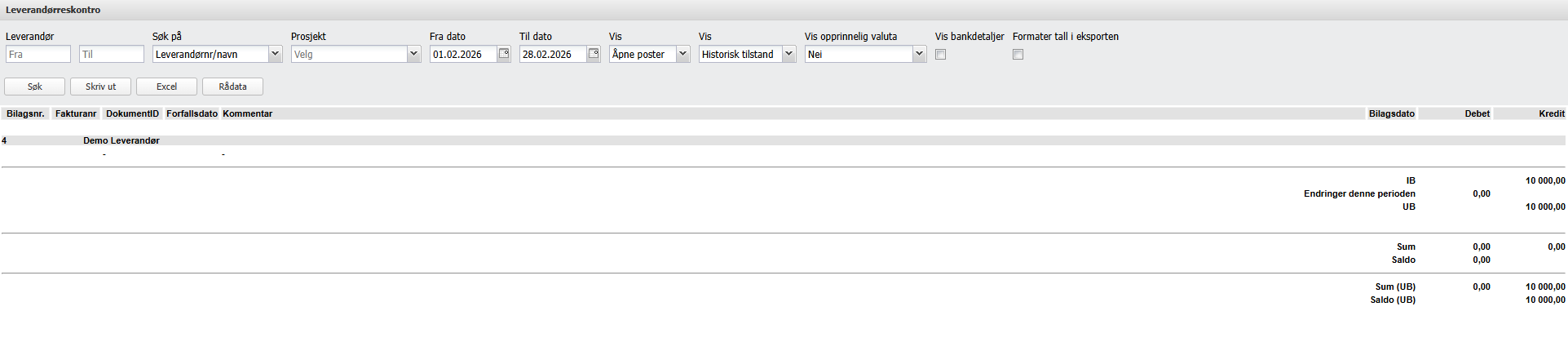Click into the Fra dato text field
Viewport: 1568px width, 351px height.
(x=463, y=55)
